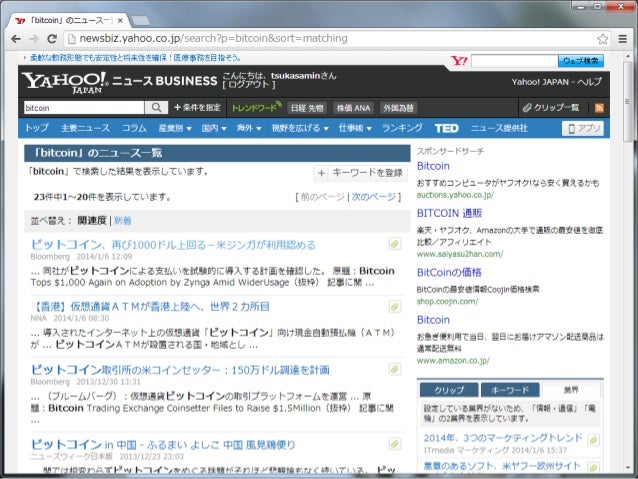
Task: Click the 日経 先物 trend word
Action: coord(307,108)
